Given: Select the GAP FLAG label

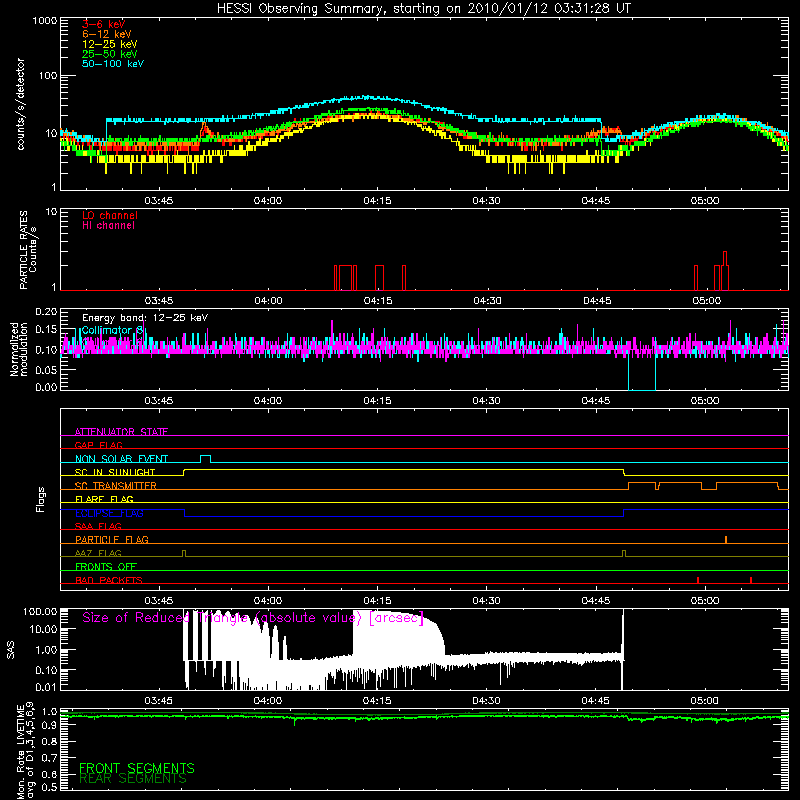Looking at the screenshot, I should 98,445.
